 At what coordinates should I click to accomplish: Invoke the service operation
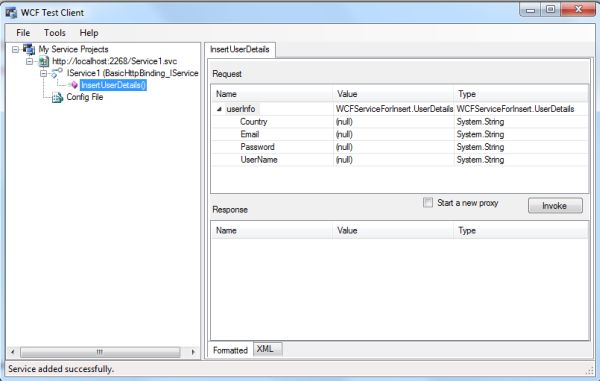click(x=555, y=206)
